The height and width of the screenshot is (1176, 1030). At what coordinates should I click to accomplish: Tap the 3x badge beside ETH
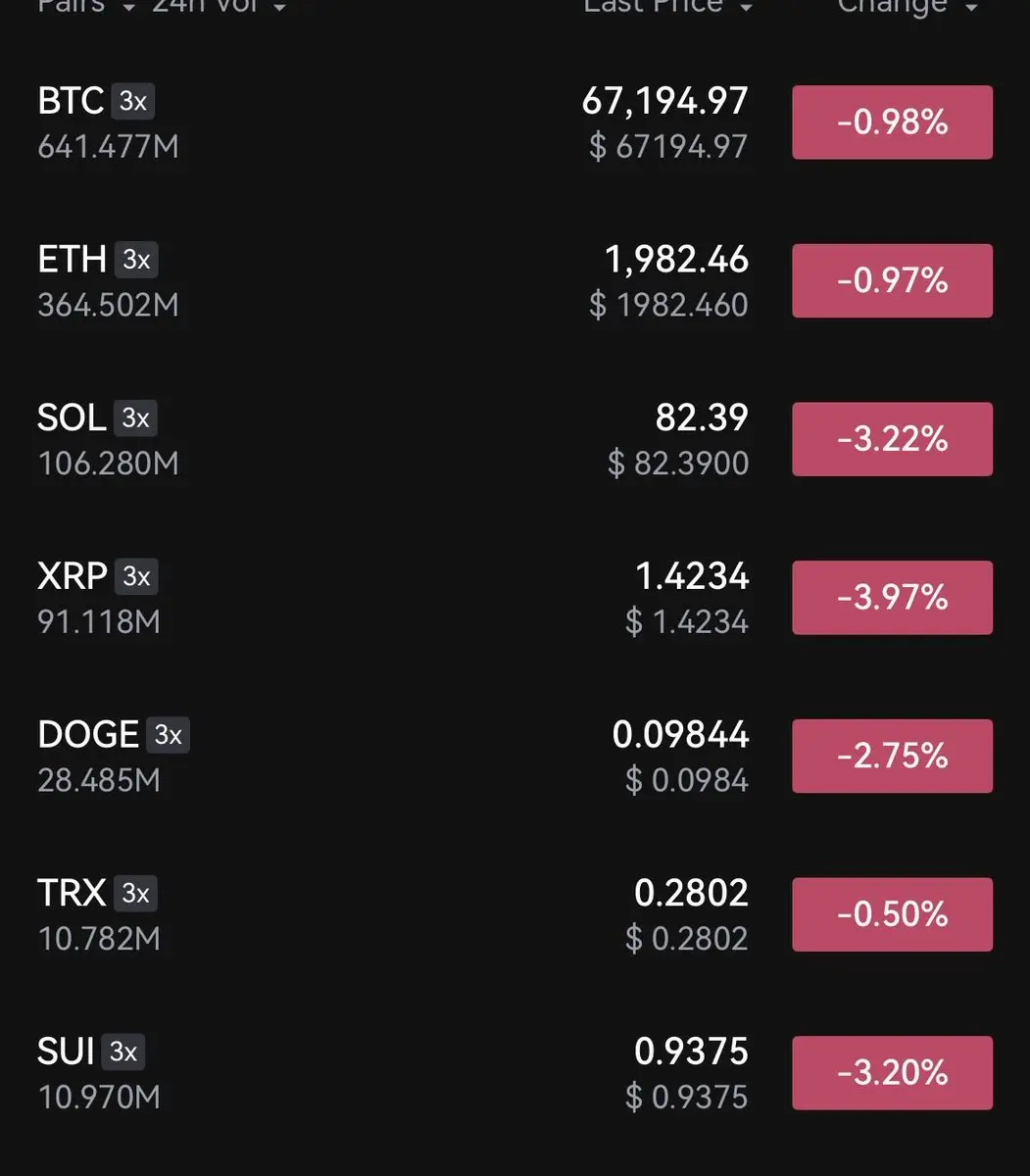click(x=136, y=260)
